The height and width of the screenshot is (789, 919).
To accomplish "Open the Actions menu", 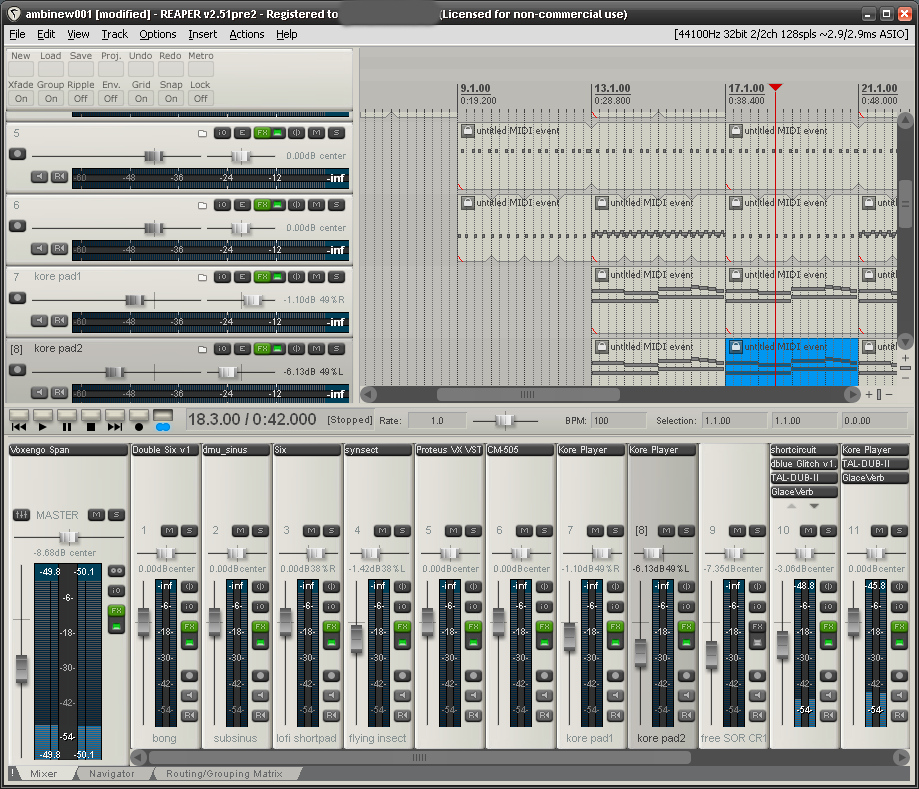I will (247, 34).
